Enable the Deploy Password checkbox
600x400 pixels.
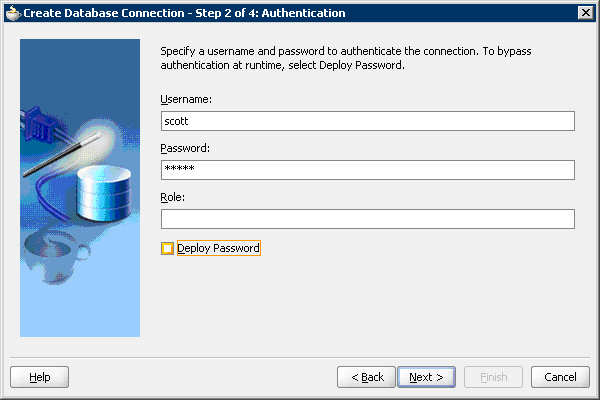point(167,248)
